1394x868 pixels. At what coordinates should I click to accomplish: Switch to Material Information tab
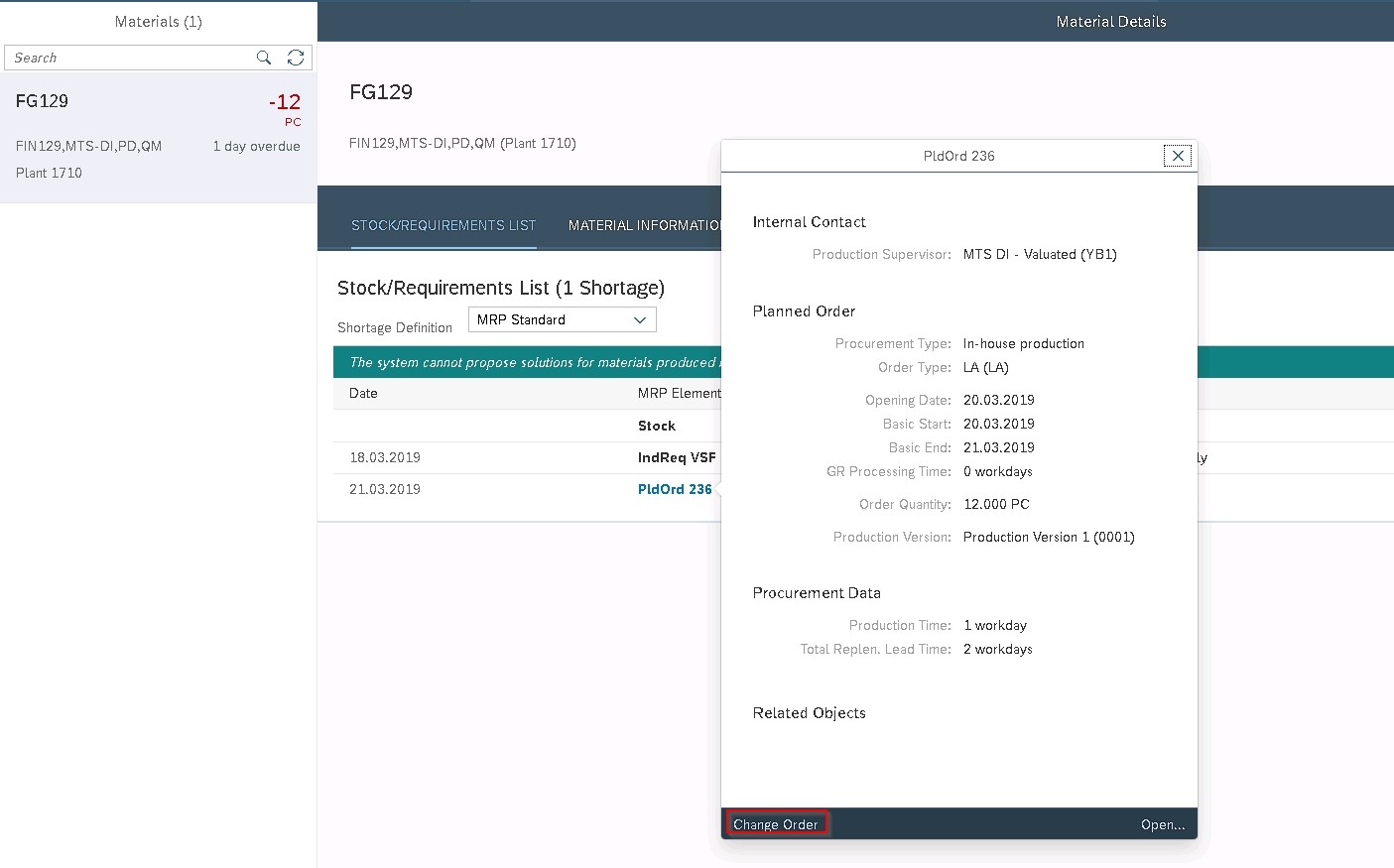pyautogui.click(x=645, y=225)
